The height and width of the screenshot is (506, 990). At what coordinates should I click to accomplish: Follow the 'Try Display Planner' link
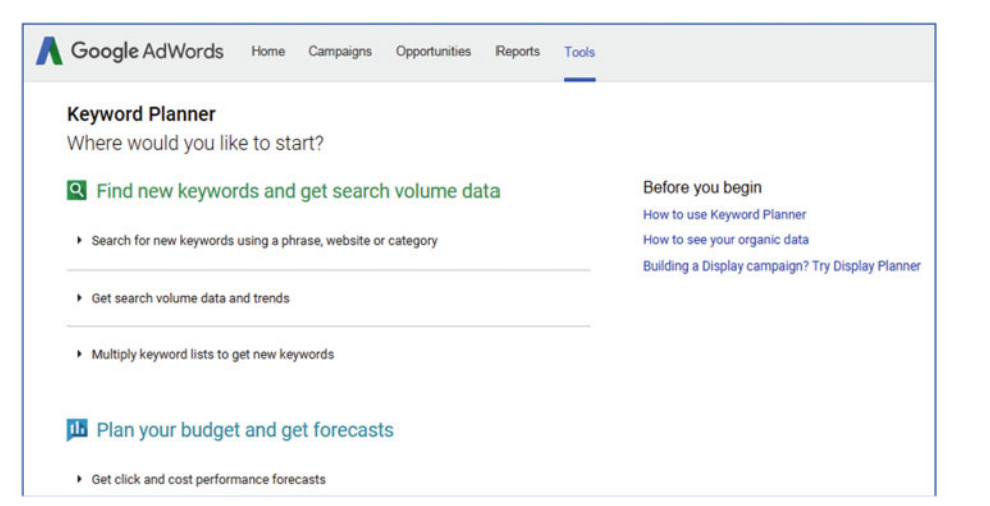pos(866,266)
